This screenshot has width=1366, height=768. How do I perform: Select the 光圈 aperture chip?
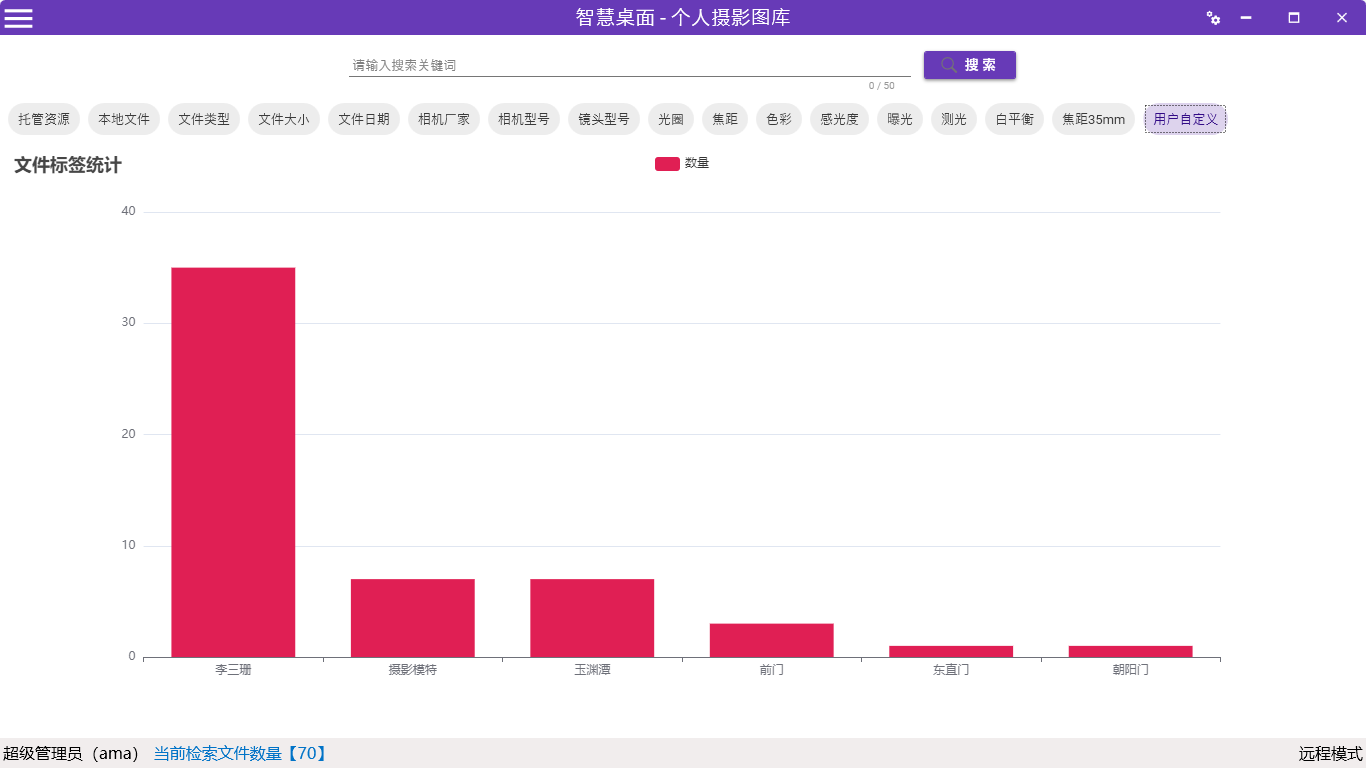tap(671, 119)
